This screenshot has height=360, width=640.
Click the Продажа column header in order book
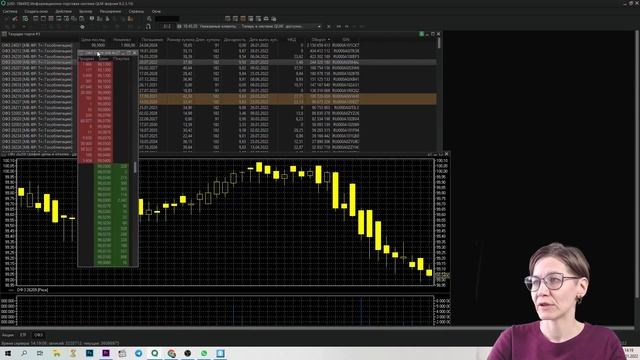pyautogui.click(x=86, y=59)
